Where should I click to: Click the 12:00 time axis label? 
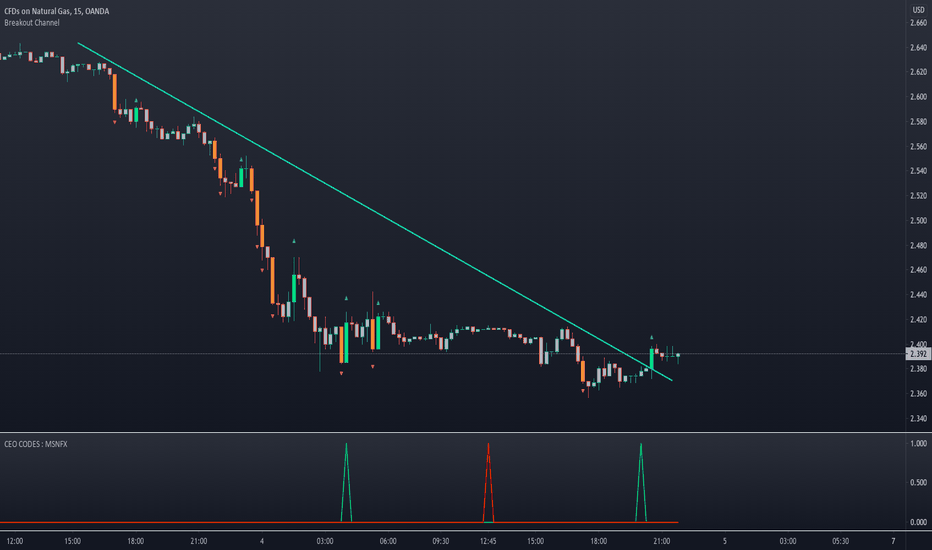coord(15,541)
